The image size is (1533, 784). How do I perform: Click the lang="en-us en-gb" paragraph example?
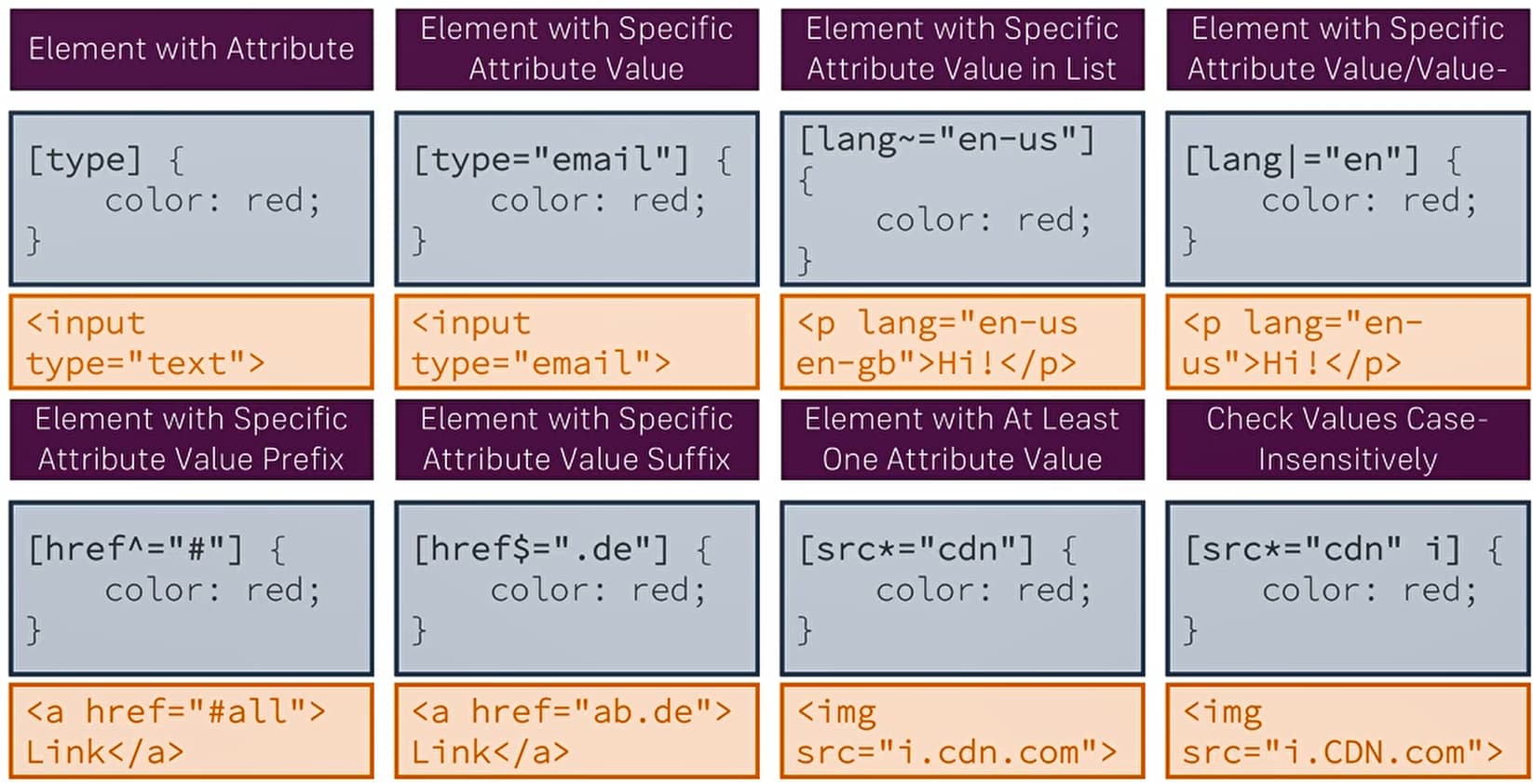(962, 342)
